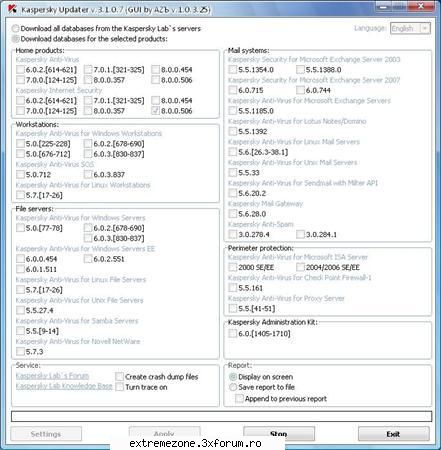The width and height of the screenshot is (441, 450).
Task: Click the Stop button
Action: click(x=279, y=434)
